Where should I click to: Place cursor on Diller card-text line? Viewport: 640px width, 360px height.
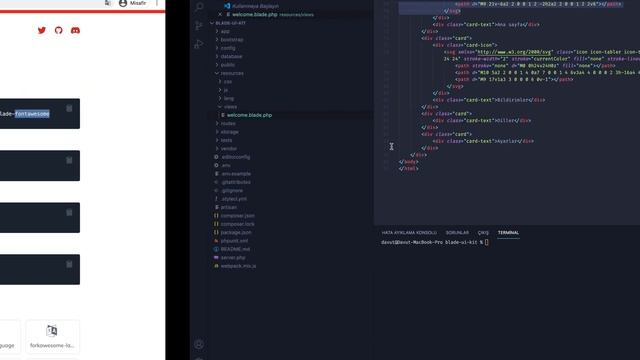(482, 120)
